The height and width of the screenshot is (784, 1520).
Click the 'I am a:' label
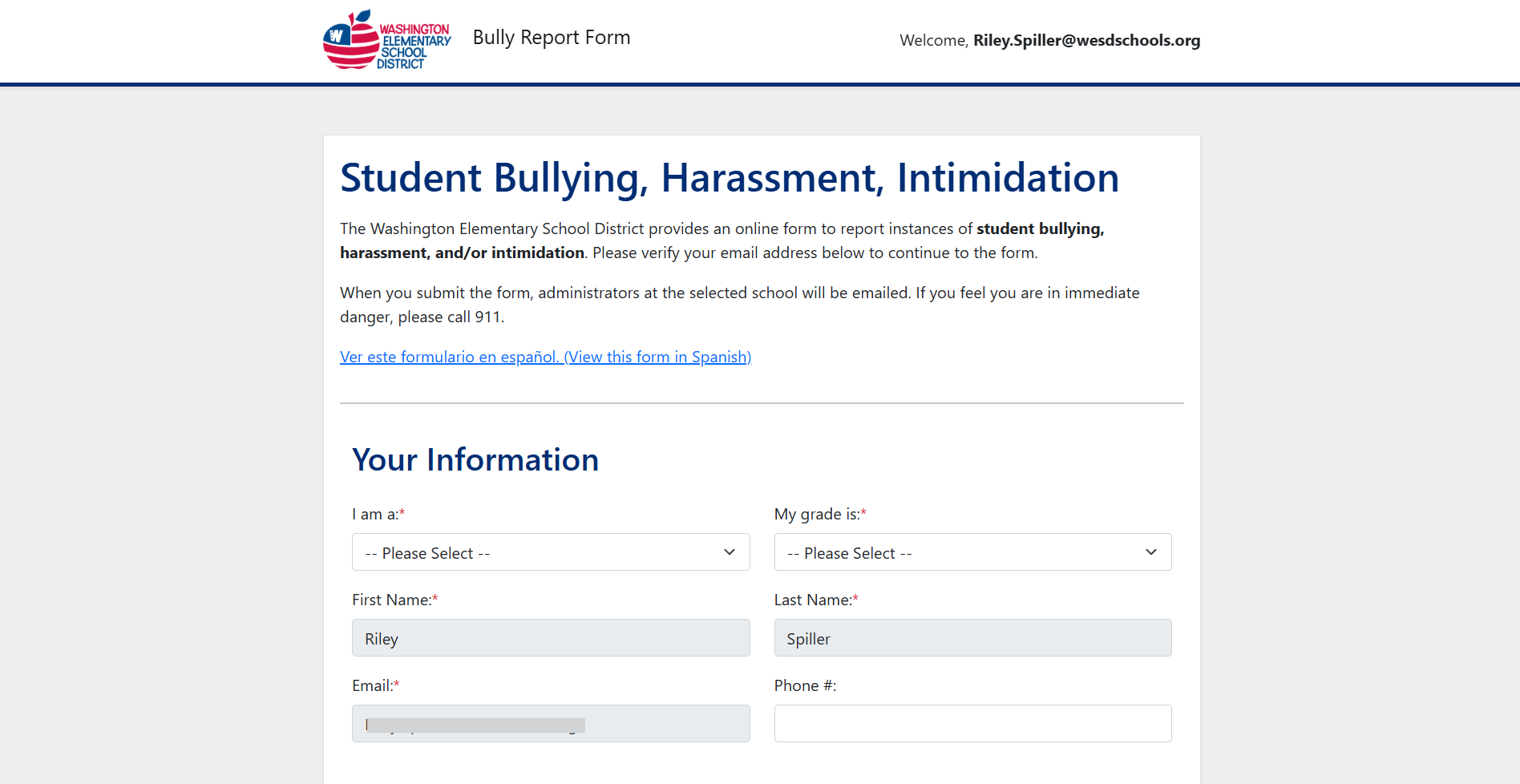(378, 514)
